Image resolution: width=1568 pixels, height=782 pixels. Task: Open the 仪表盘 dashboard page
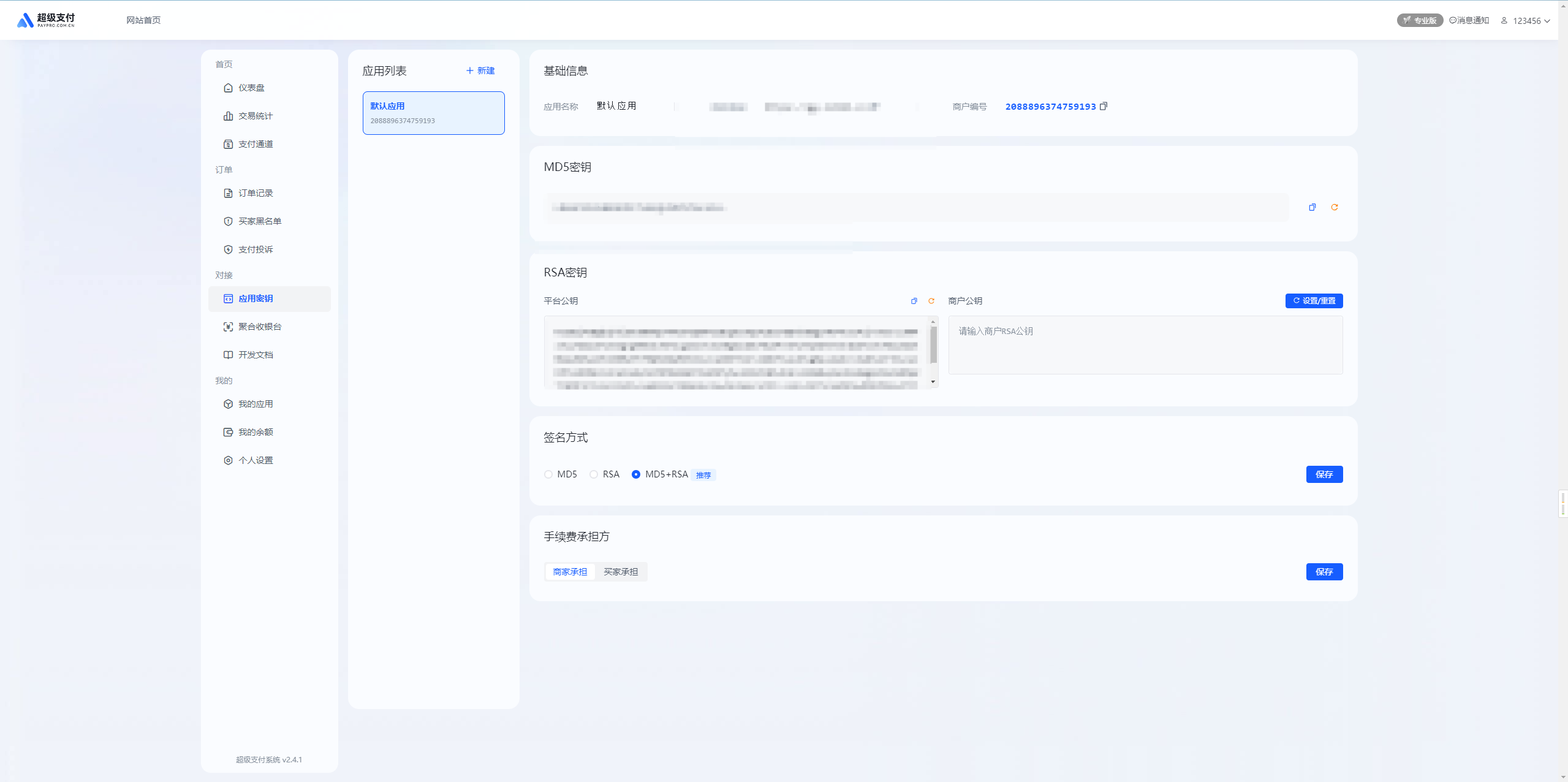251,88
